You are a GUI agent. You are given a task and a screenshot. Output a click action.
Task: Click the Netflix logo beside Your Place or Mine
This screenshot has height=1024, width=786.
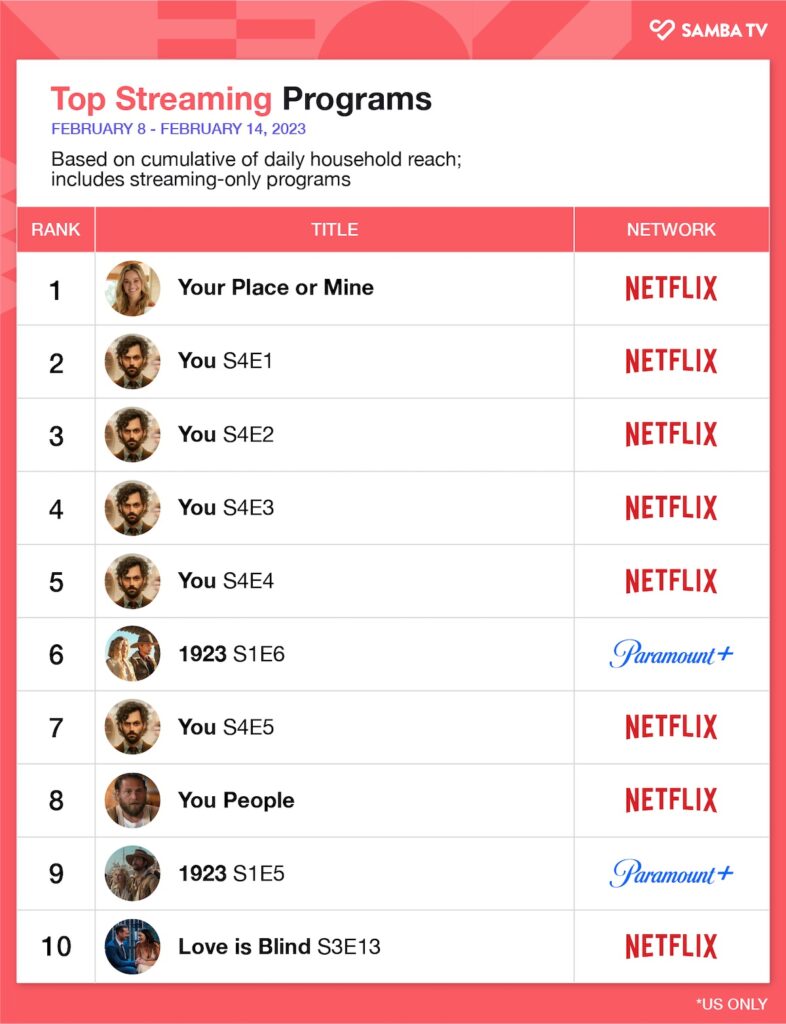[x=671, y=288]
